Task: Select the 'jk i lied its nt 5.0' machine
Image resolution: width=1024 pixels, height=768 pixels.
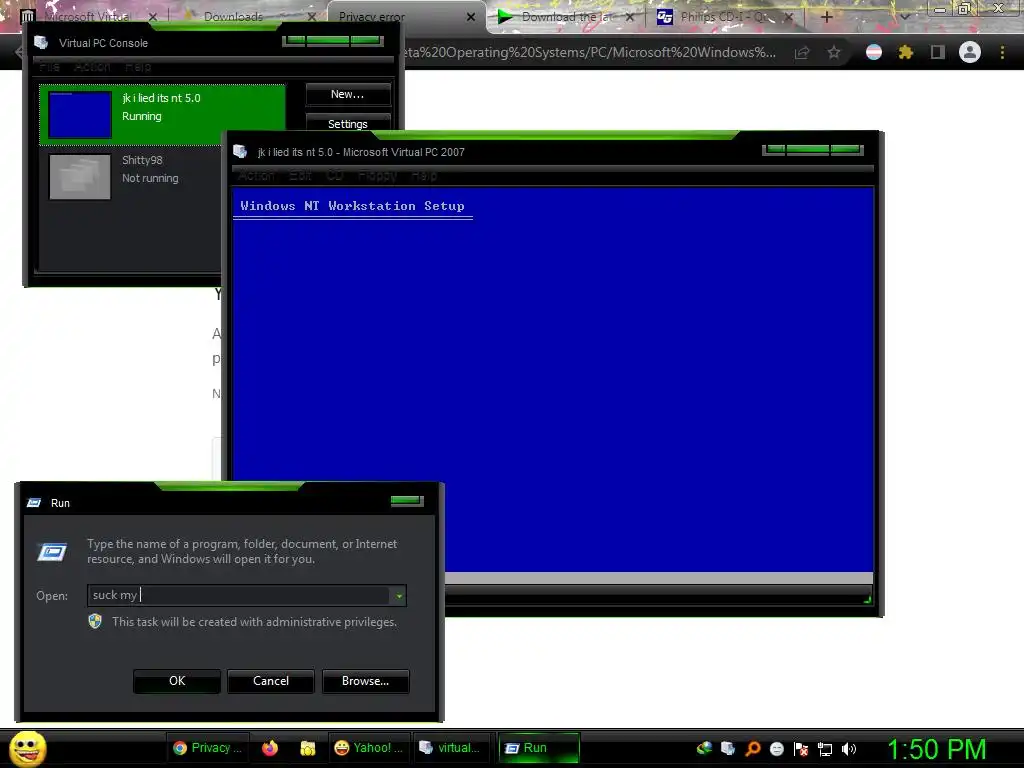Action: pos(162,115)
